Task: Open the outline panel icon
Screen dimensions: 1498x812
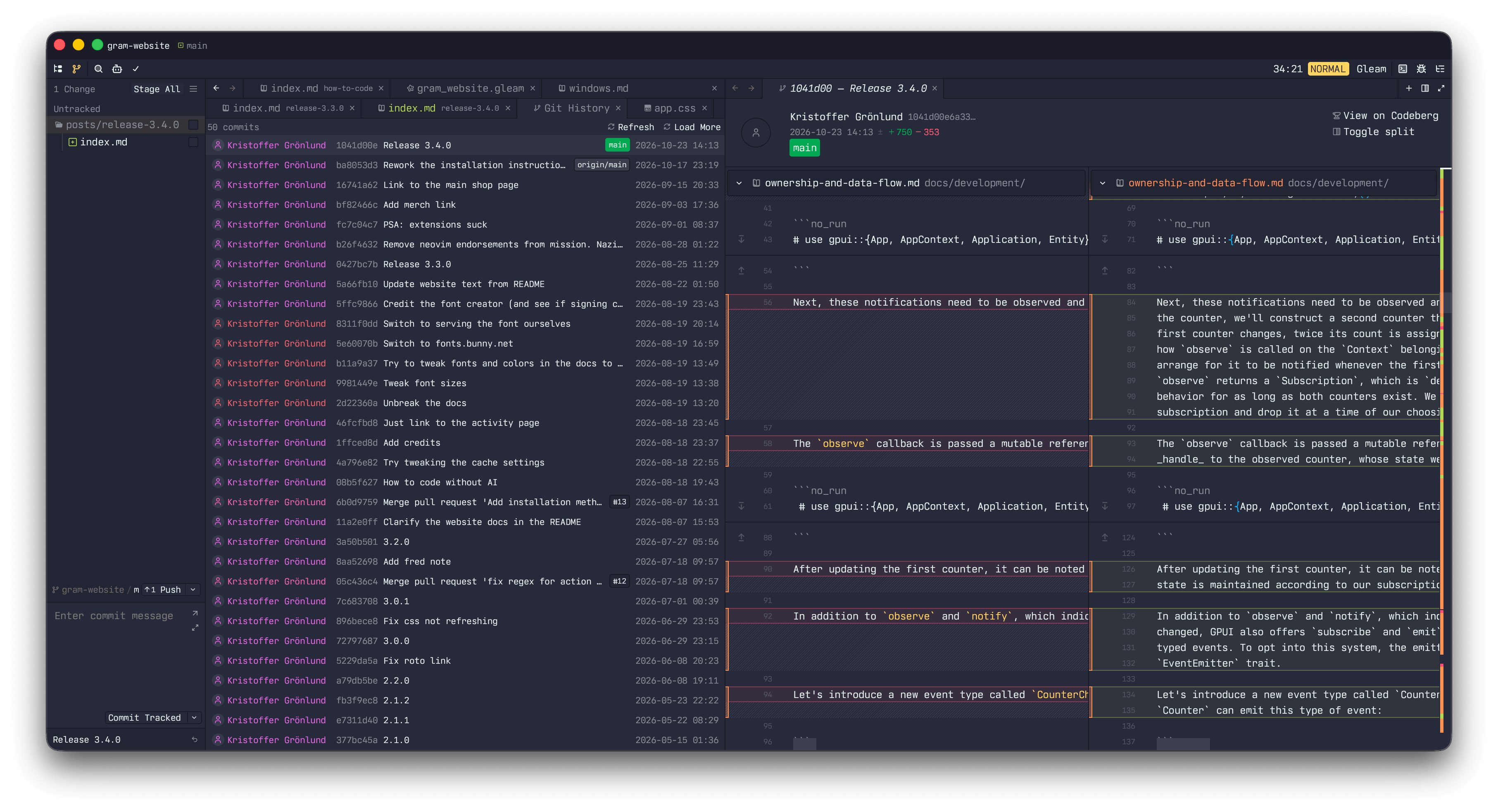Action: pyautogui.click(x=1440, y=69)
